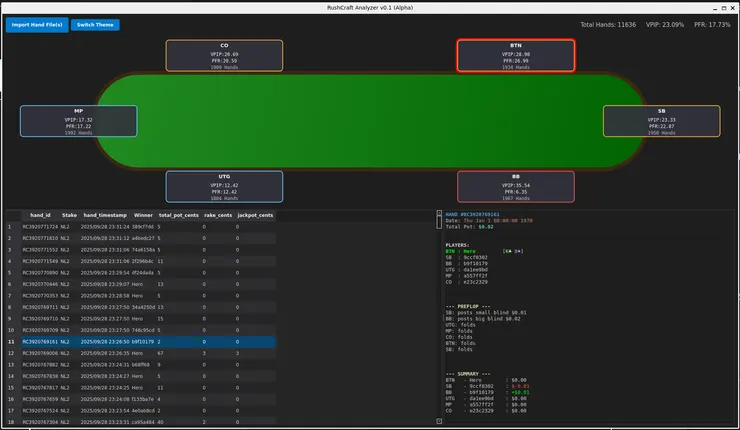Click the hand_timestamp column header

pyautogui.click(x=105, y=215)
